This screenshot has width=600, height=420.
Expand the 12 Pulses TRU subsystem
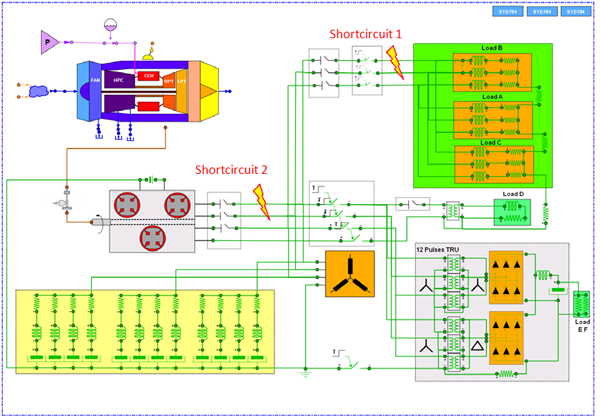(491, 310)
